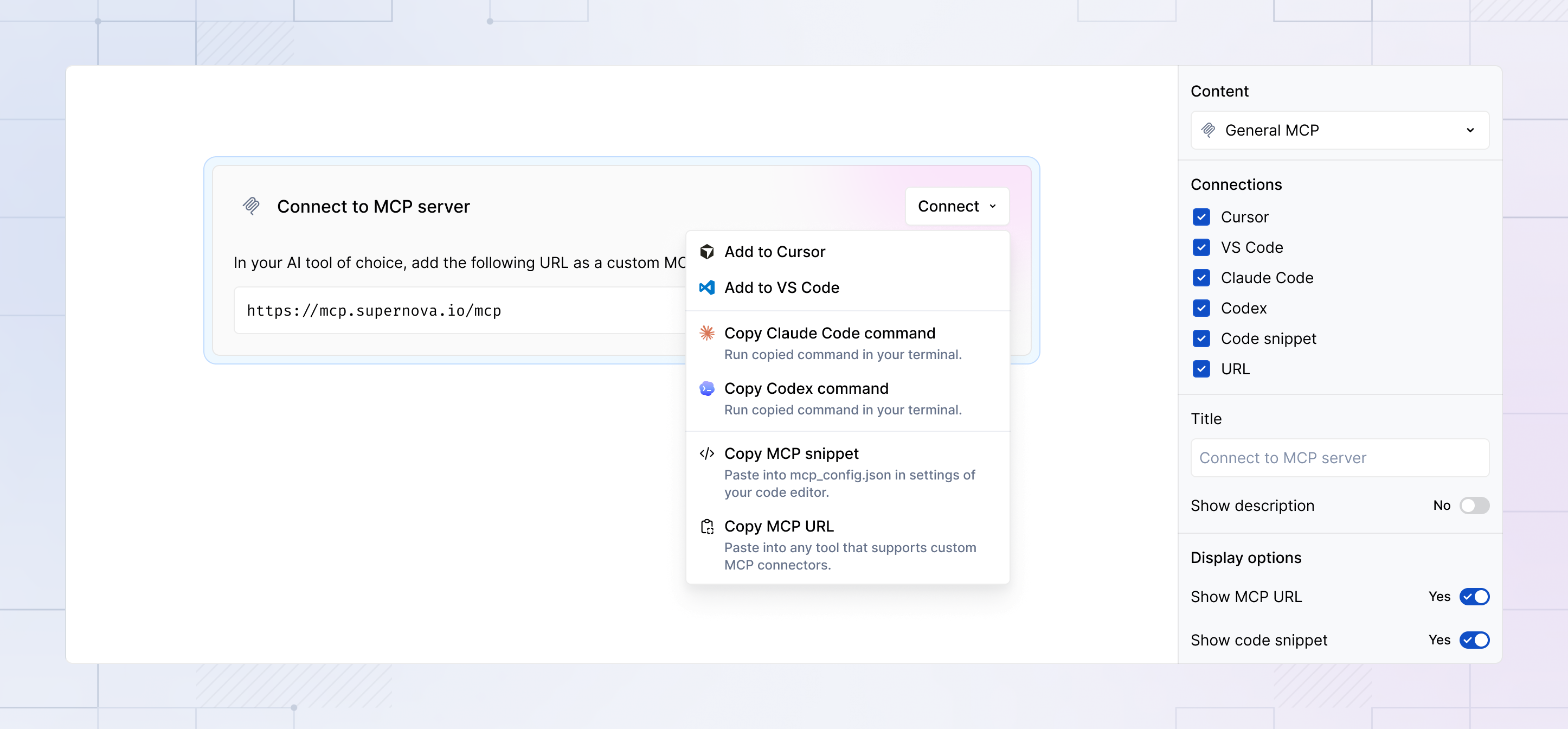This screenshot has height=729, width=1568.
Task: Select Copy Claude Code command
Action: click(847, 343)
